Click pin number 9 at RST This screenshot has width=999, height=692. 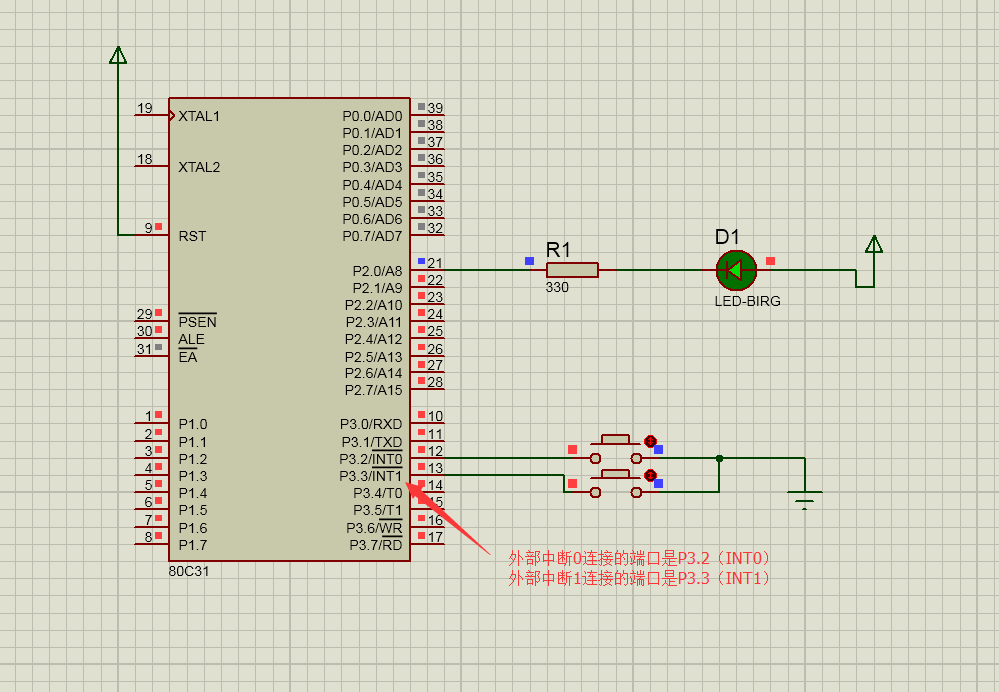click(x=148, y=227)
